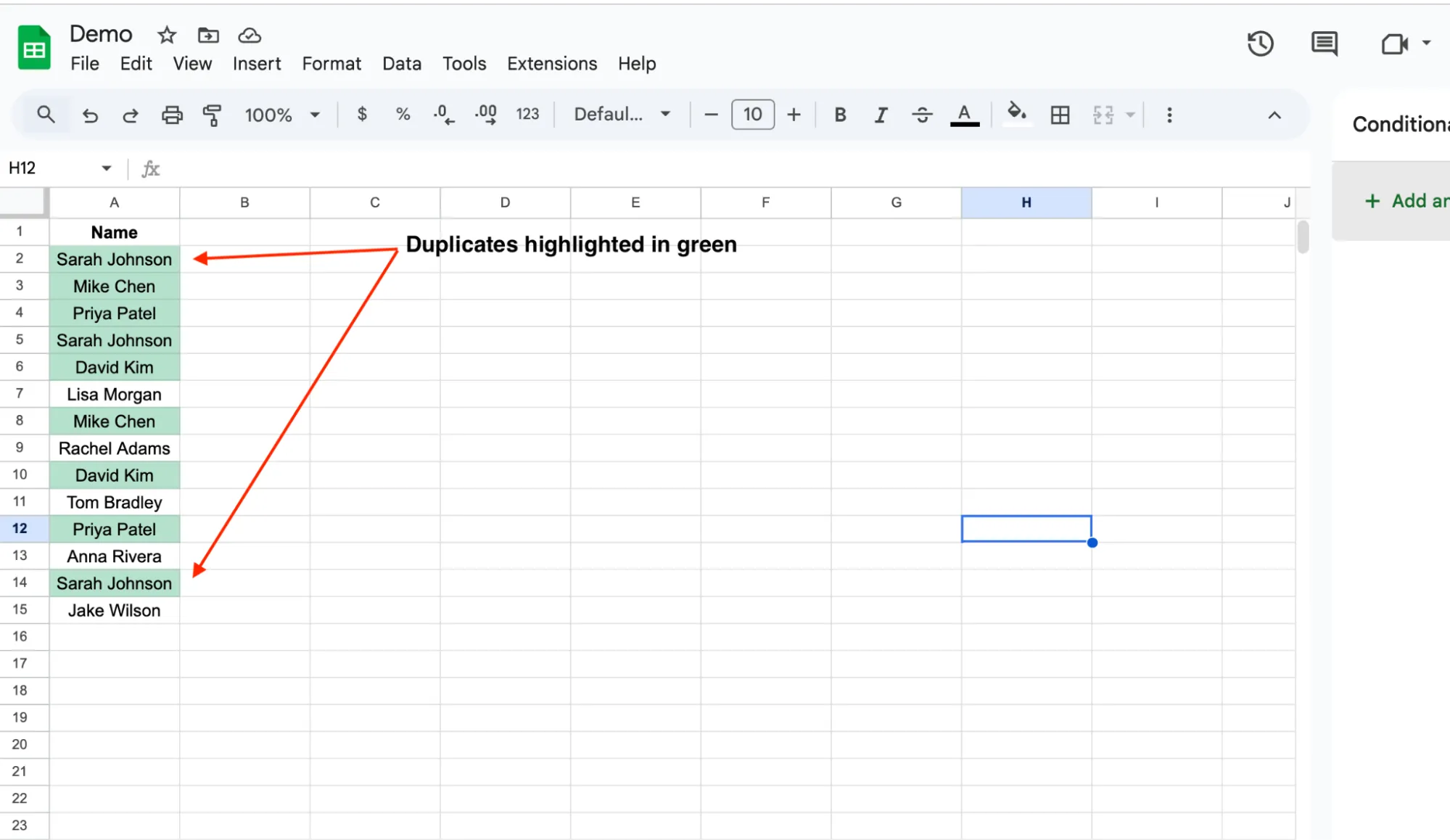This screenshot has width=1450, height=840.
Task: Click the comment history icon
Action: (1323, 44)
